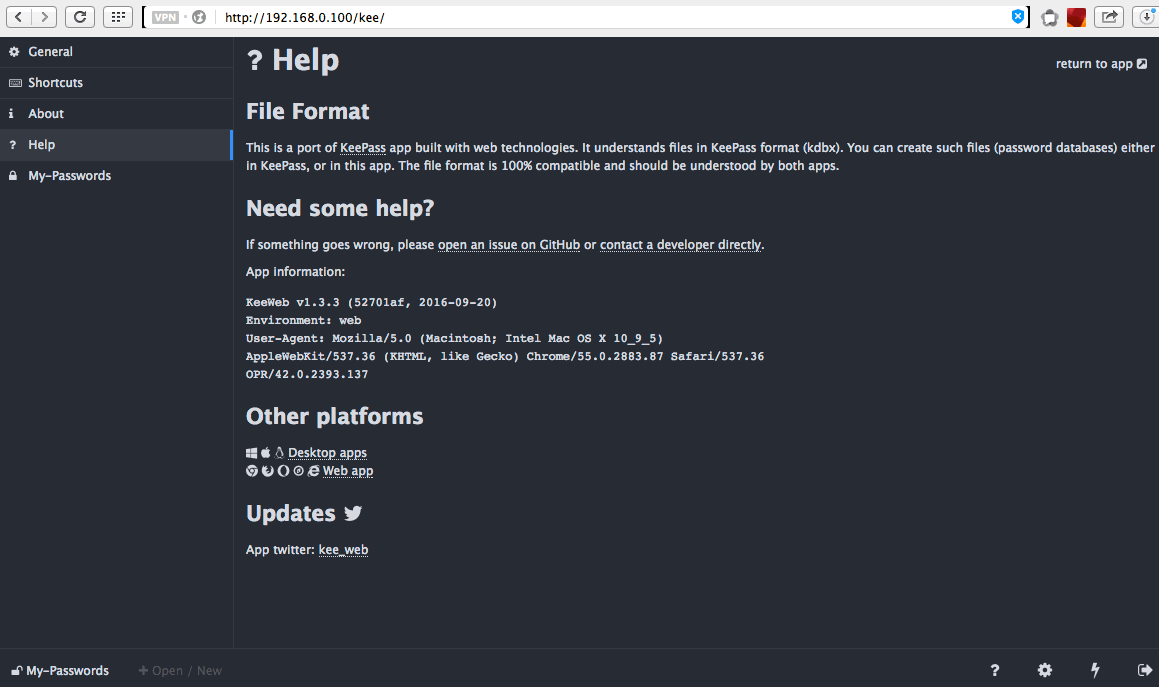This screenshot has width=1159, height=687.
Task: Click the return to app link
Action: click(x=1101, y=64)
